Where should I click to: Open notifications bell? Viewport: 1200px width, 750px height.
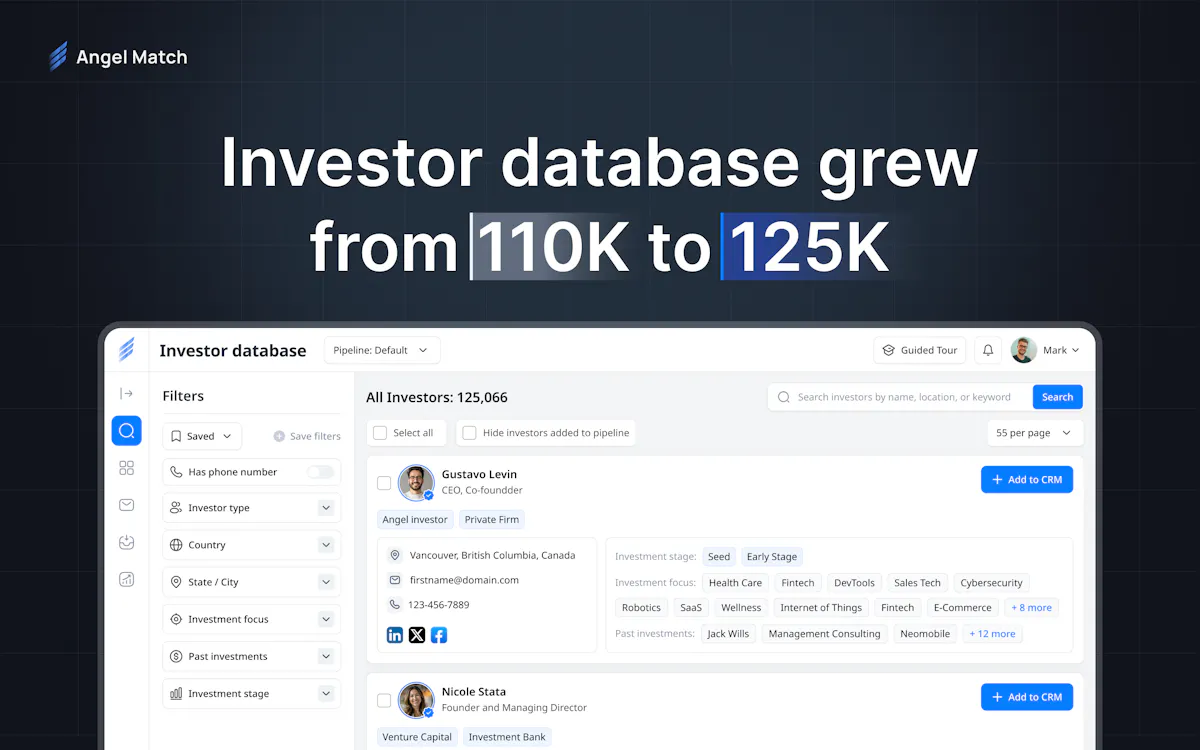pyautogui.click(x=988, y=350)
